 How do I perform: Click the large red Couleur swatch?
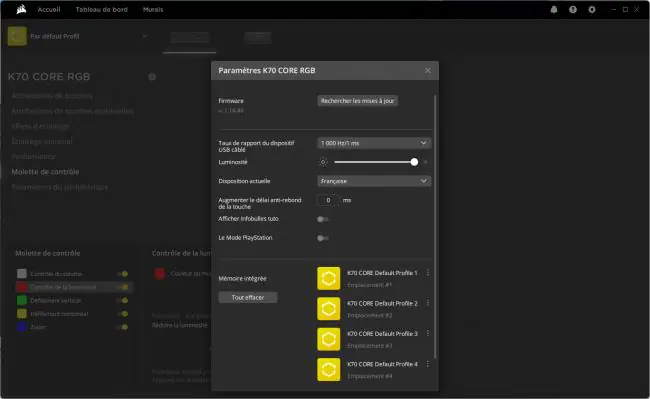pyautogui.click(x=160, y=273)
